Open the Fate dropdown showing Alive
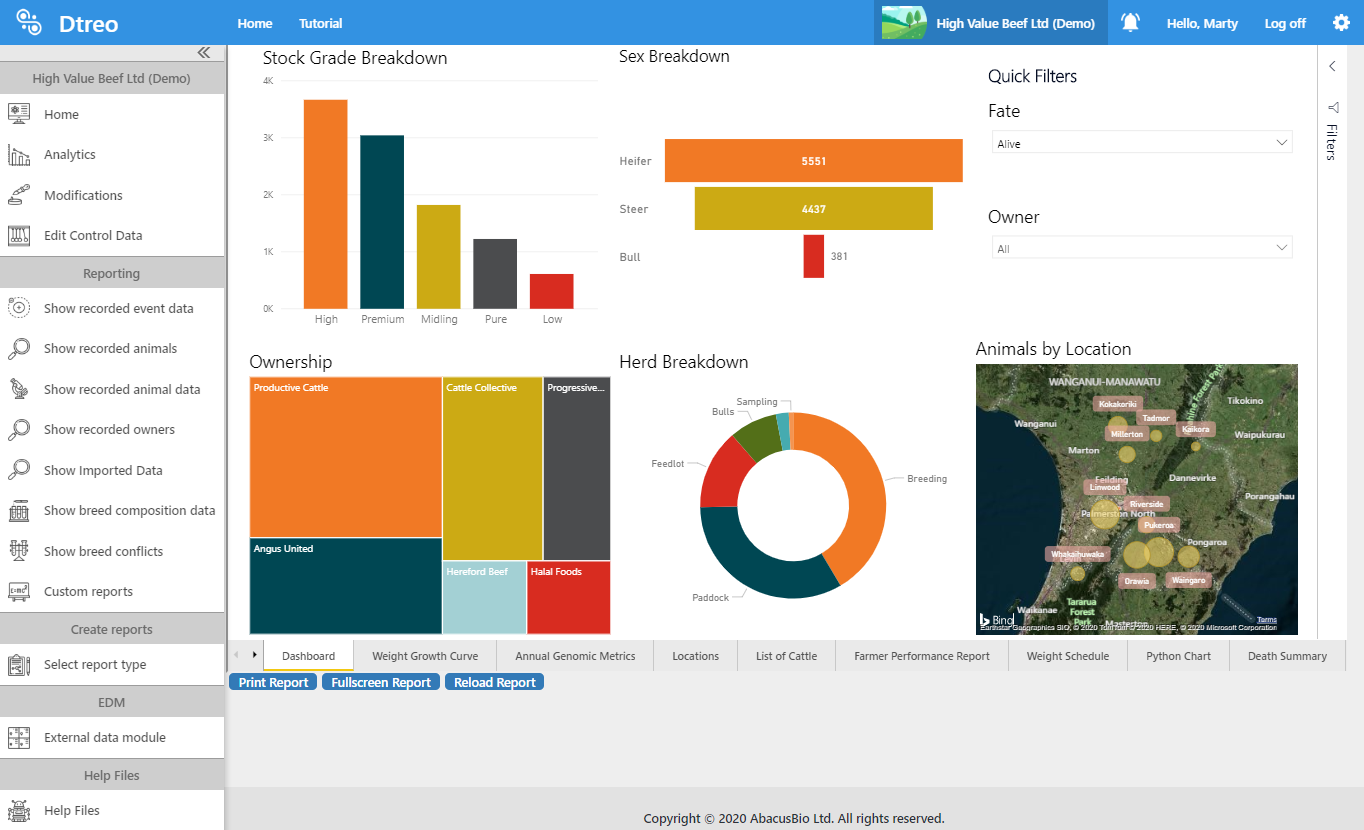 click(x=1141, y=143)
